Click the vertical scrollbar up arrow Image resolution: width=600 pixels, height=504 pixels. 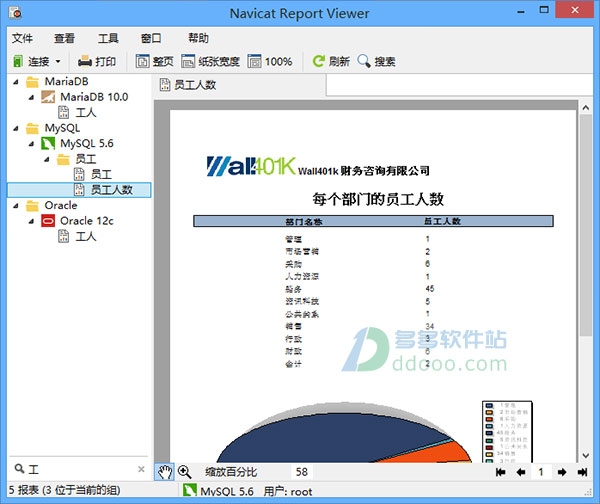[x=585, y=108]
